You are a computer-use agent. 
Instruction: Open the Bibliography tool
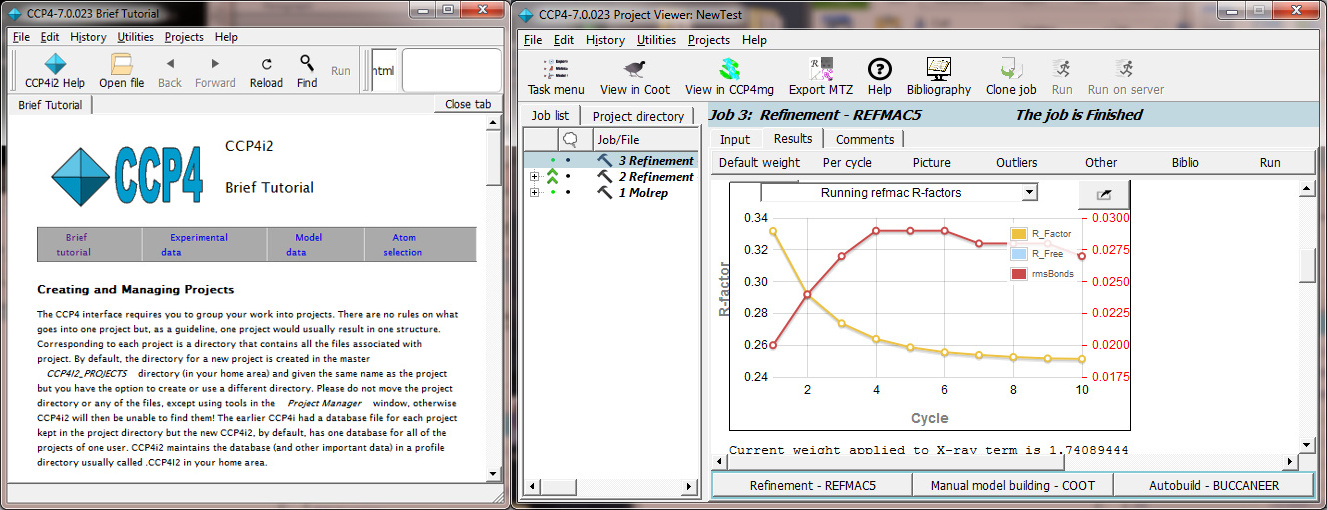click(x=939, y=77)
